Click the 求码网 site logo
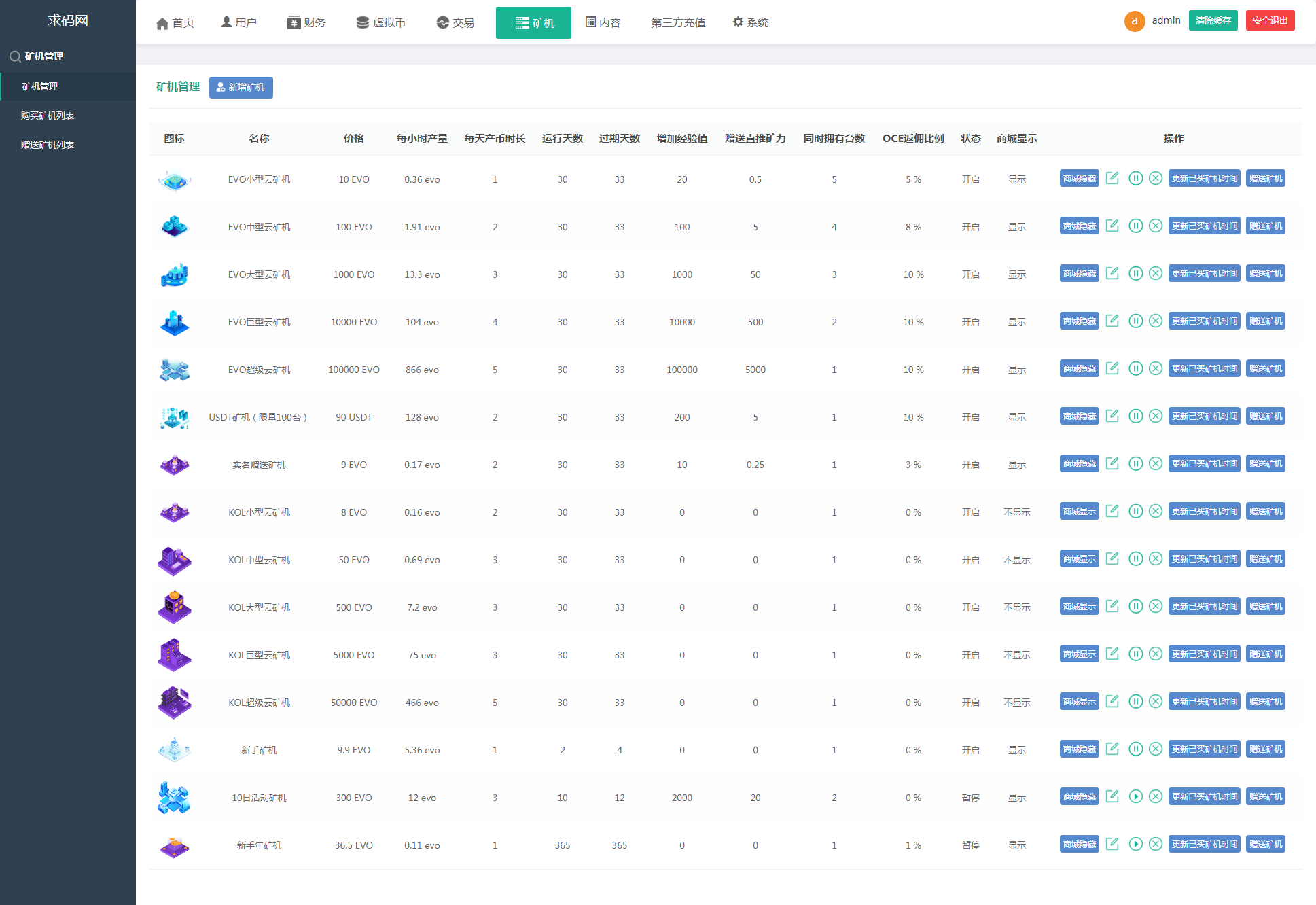The height and width of the screenshot is (905, 1316). (68, 20)
